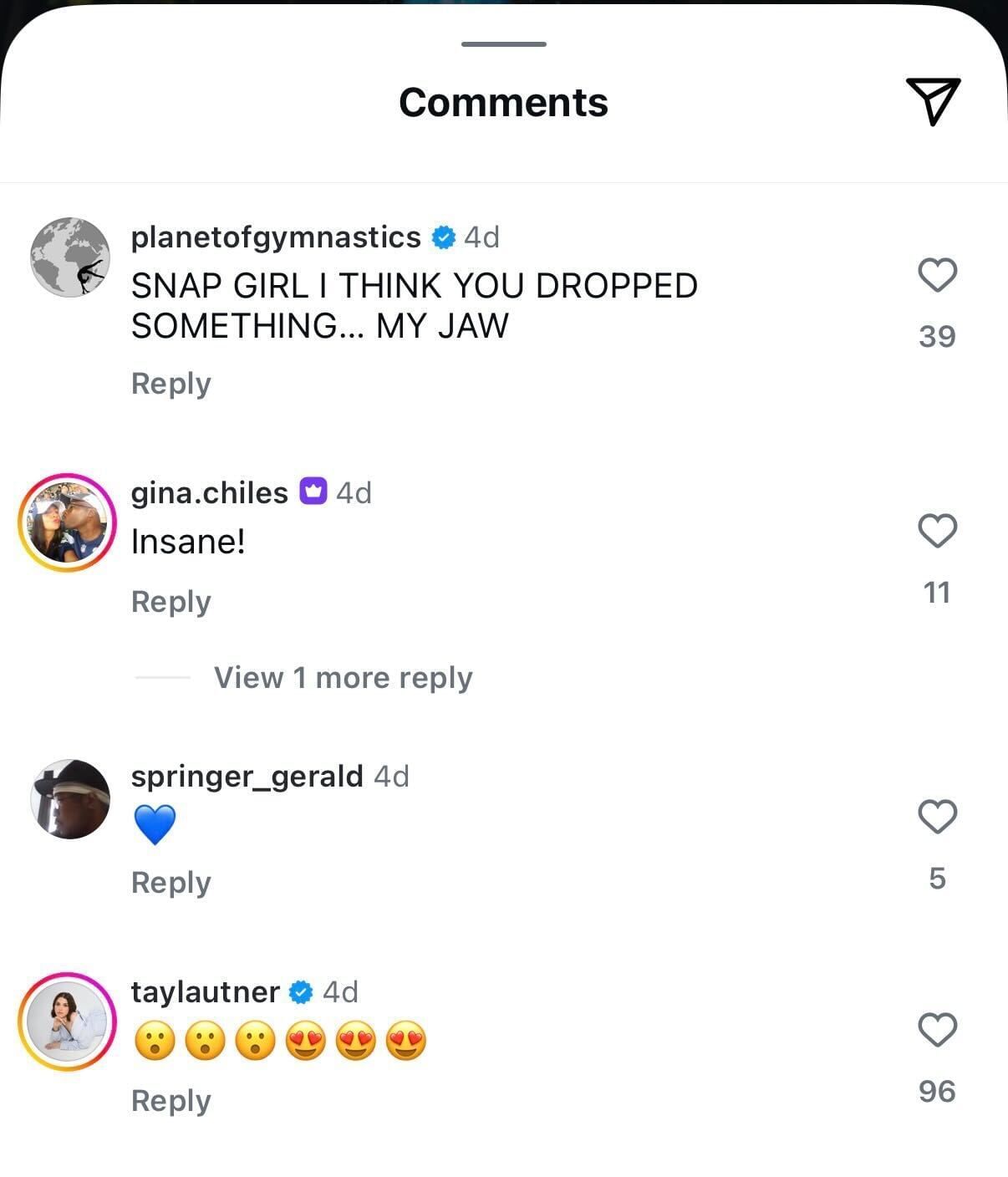Expand "View 1 more reply" under gina.chiles
This screenshot has height=1177, width=1008.
pos(343,677)
